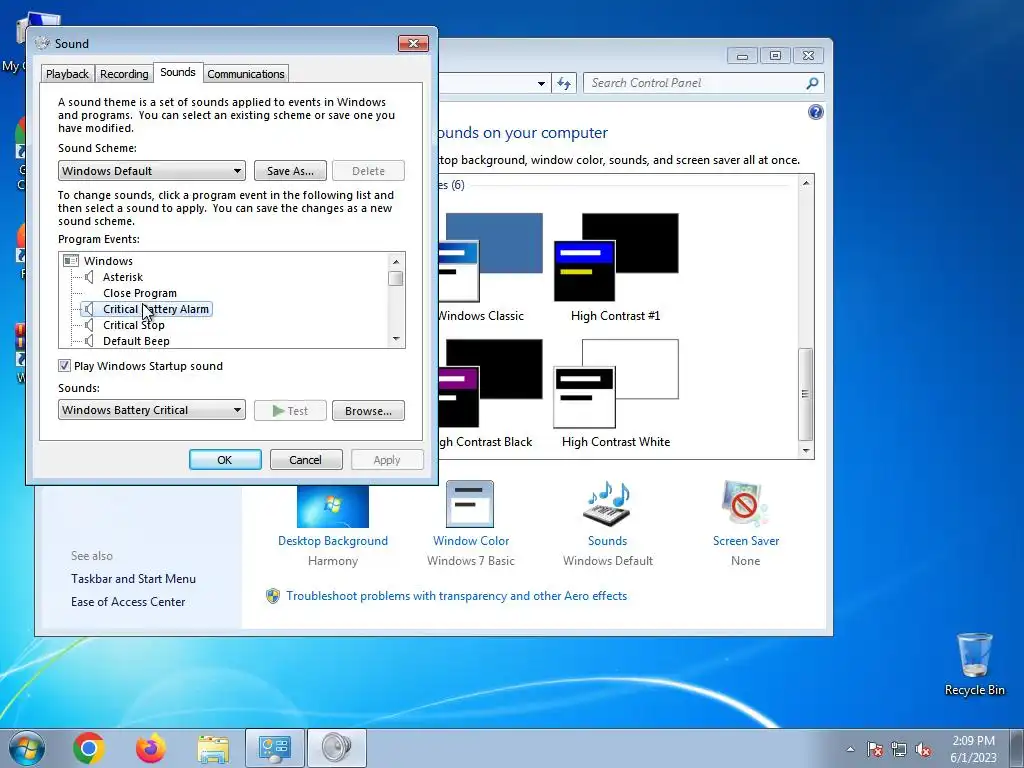The width and height of the screenshot is (1024, 768).
Task: Switch to the Recording tab
Action: click(x=124, y=74)
